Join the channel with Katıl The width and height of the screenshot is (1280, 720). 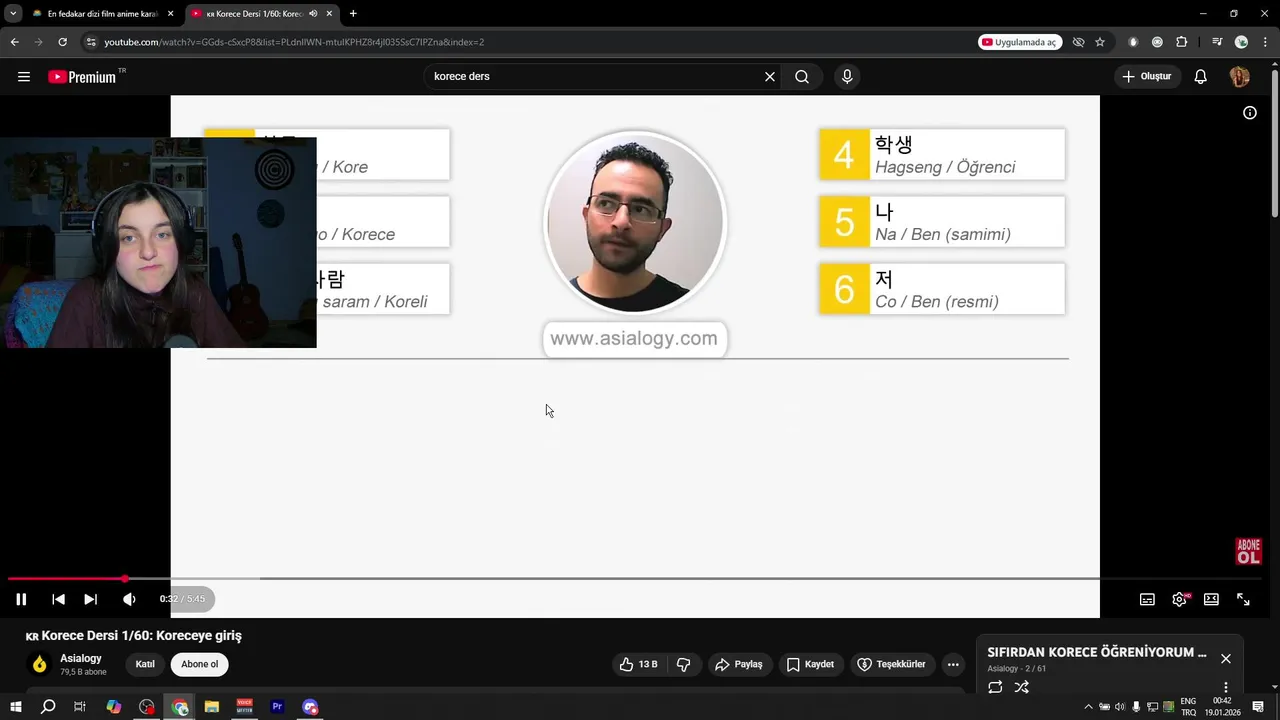point(145,664)
